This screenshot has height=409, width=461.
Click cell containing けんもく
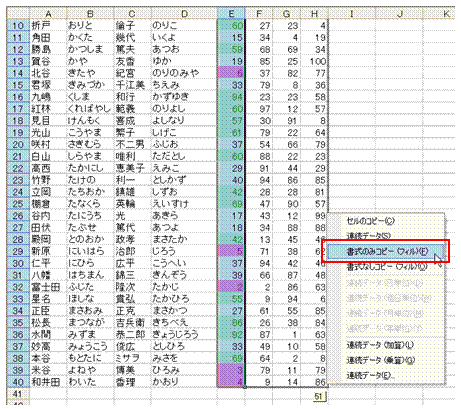(x=90, y=121)
